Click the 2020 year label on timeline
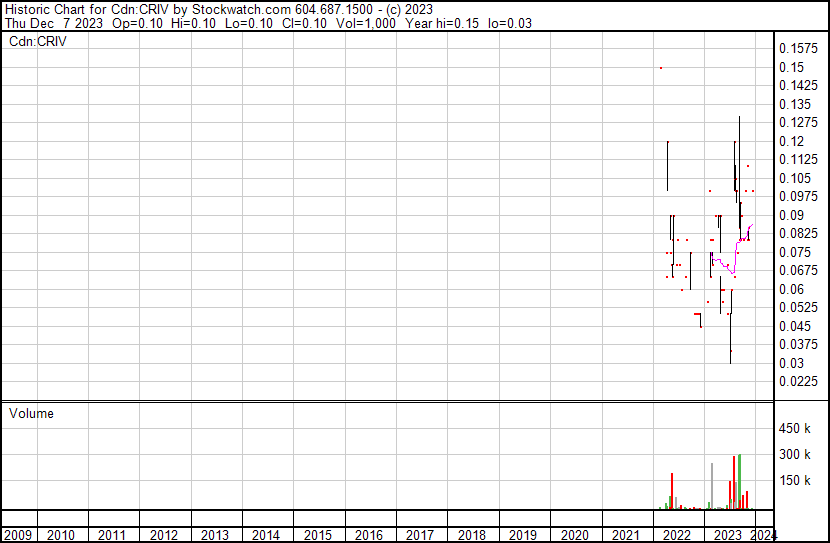 tap(575, 535)
